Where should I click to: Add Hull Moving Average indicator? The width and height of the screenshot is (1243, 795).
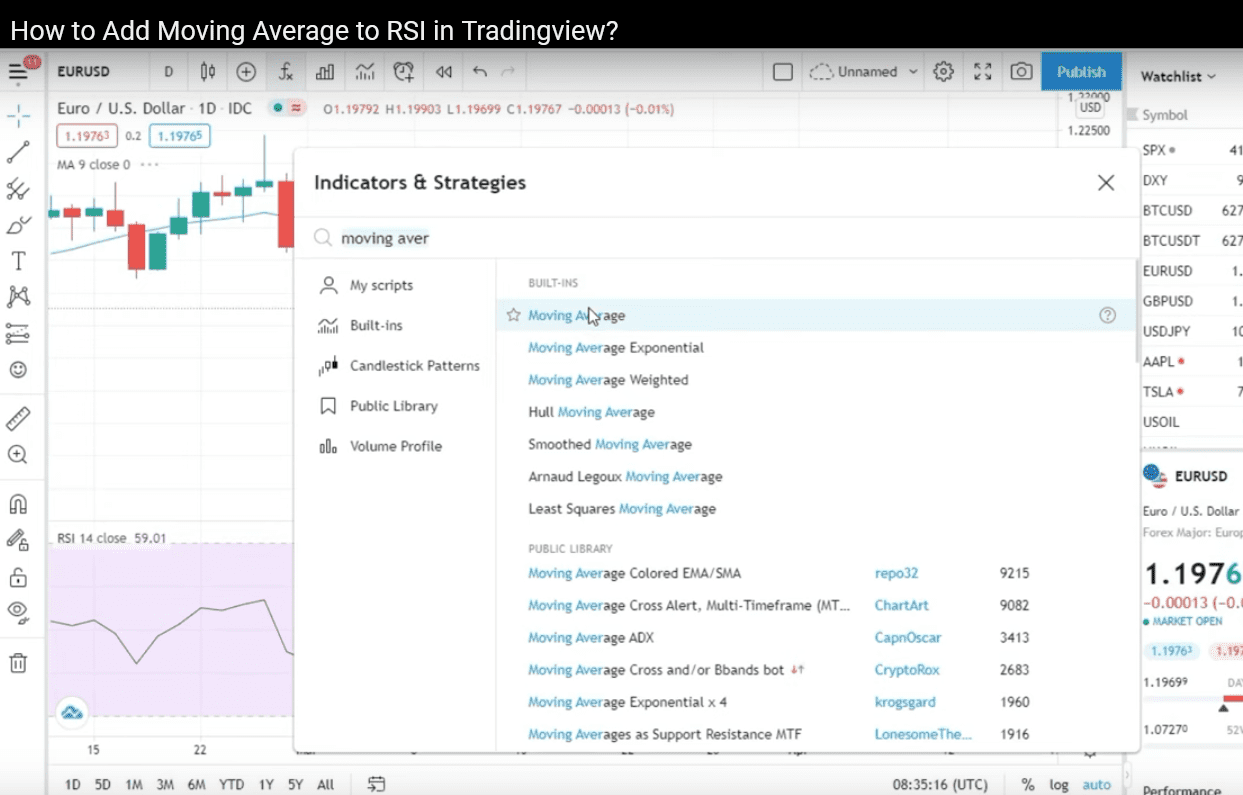591,412
